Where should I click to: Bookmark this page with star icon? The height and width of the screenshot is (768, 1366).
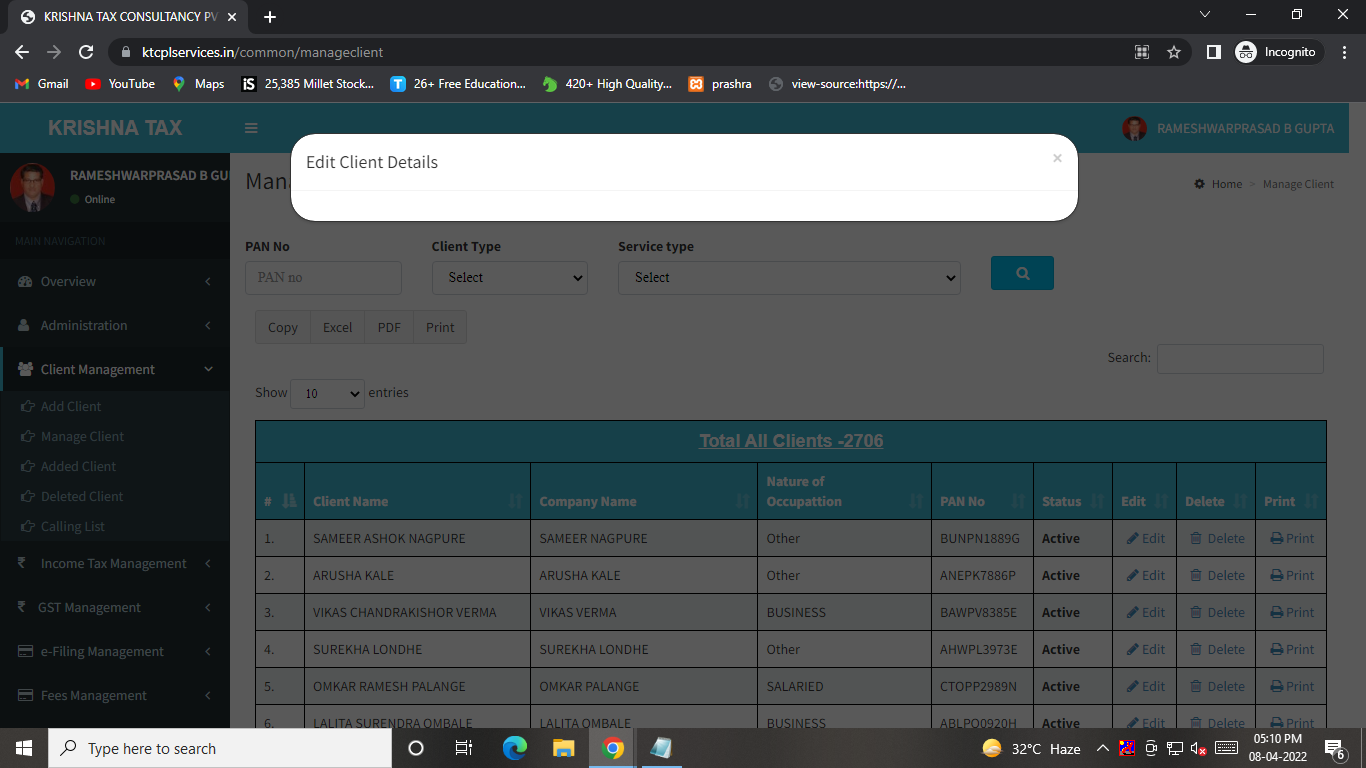tap(1174, 52)
